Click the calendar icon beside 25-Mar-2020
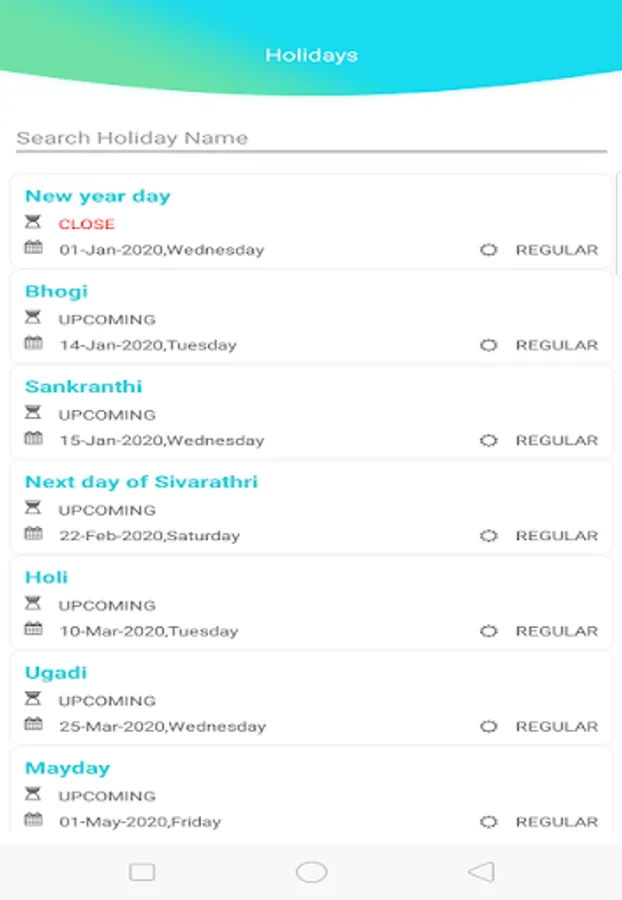622x900 pixels. click(34, 725)
